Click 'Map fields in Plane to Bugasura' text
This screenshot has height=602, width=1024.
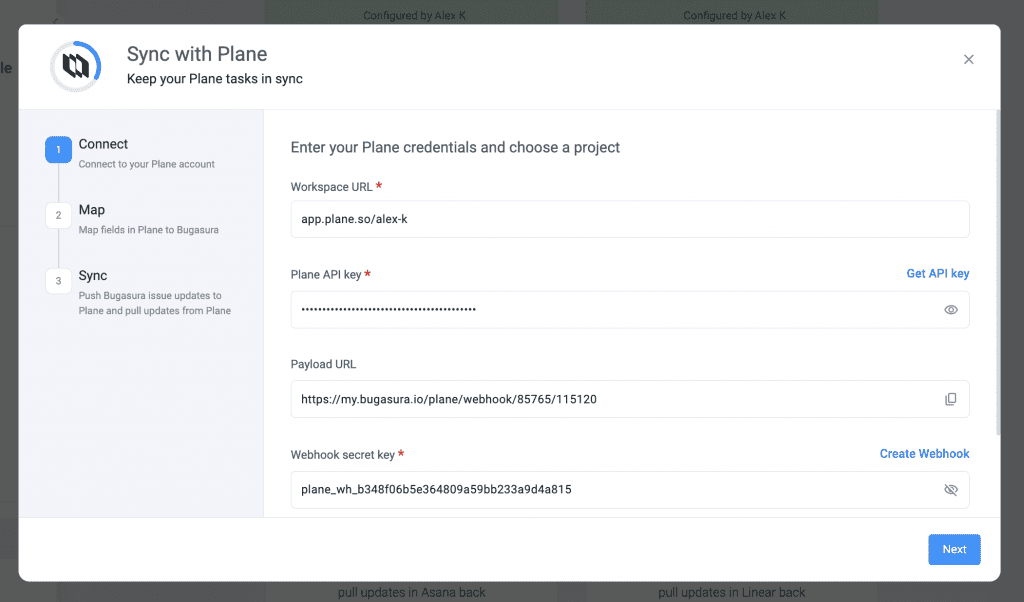tap(148, 230)
